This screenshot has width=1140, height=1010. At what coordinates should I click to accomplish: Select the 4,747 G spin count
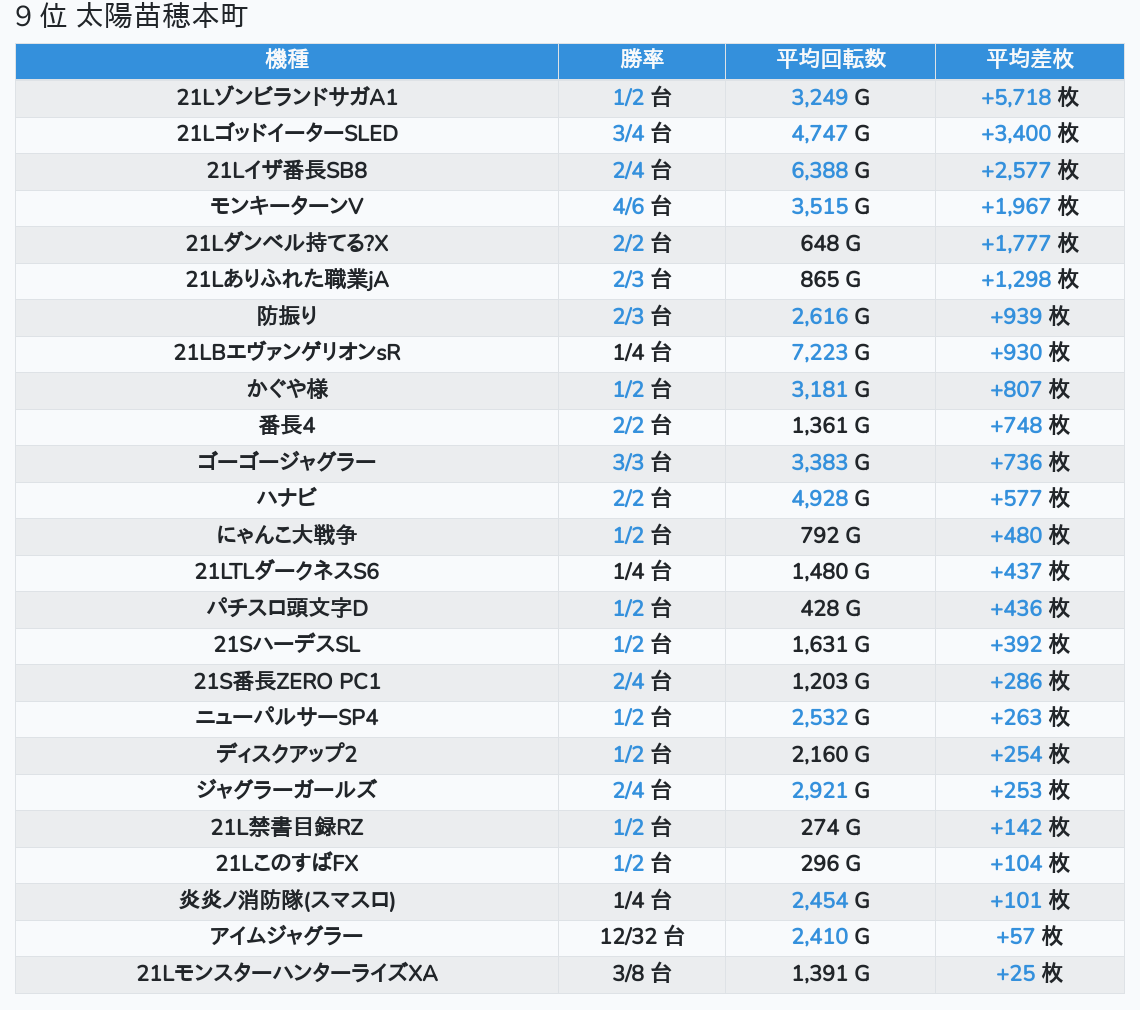pos(830,134)
